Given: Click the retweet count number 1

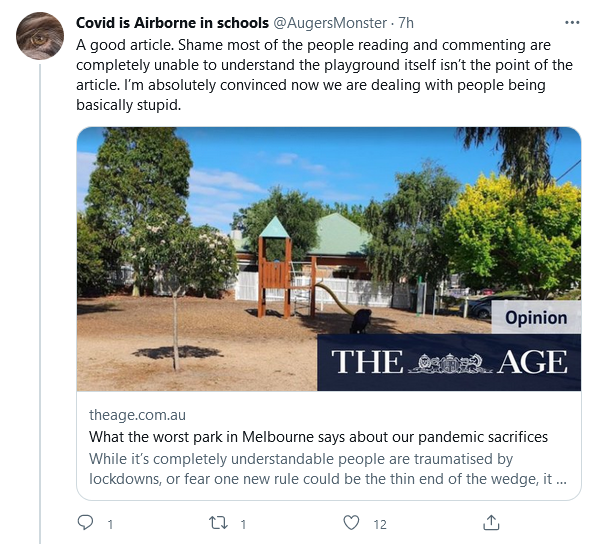Looking at the screenshot, I should (x=243, y=525).
